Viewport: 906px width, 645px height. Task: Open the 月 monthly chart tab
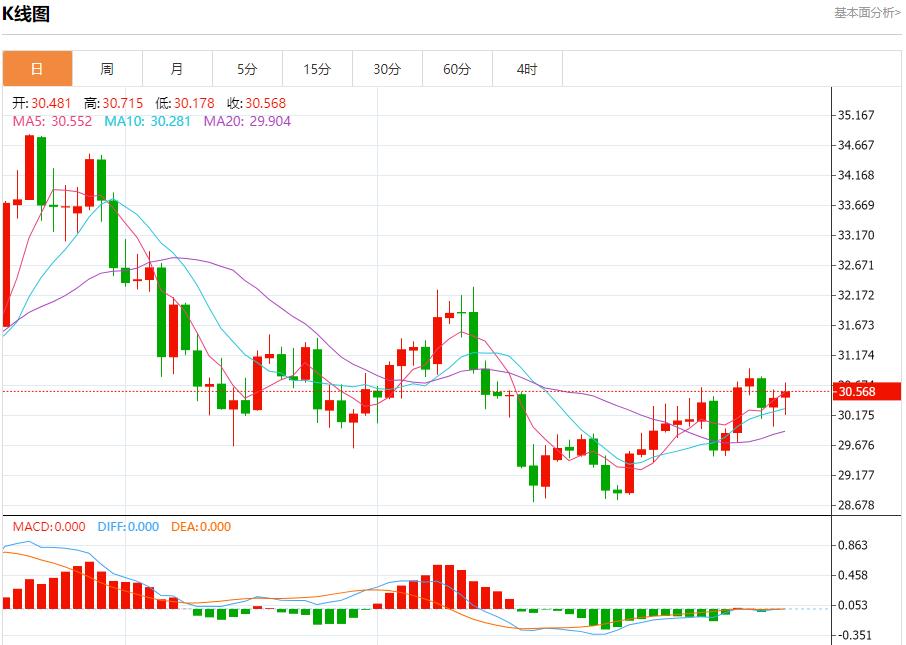point(177,69)
